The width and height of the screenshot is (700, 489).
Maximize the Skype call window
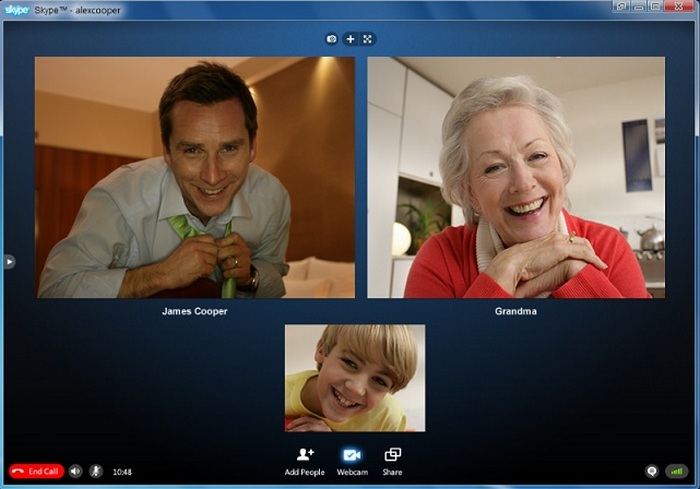tap(655, 6)
